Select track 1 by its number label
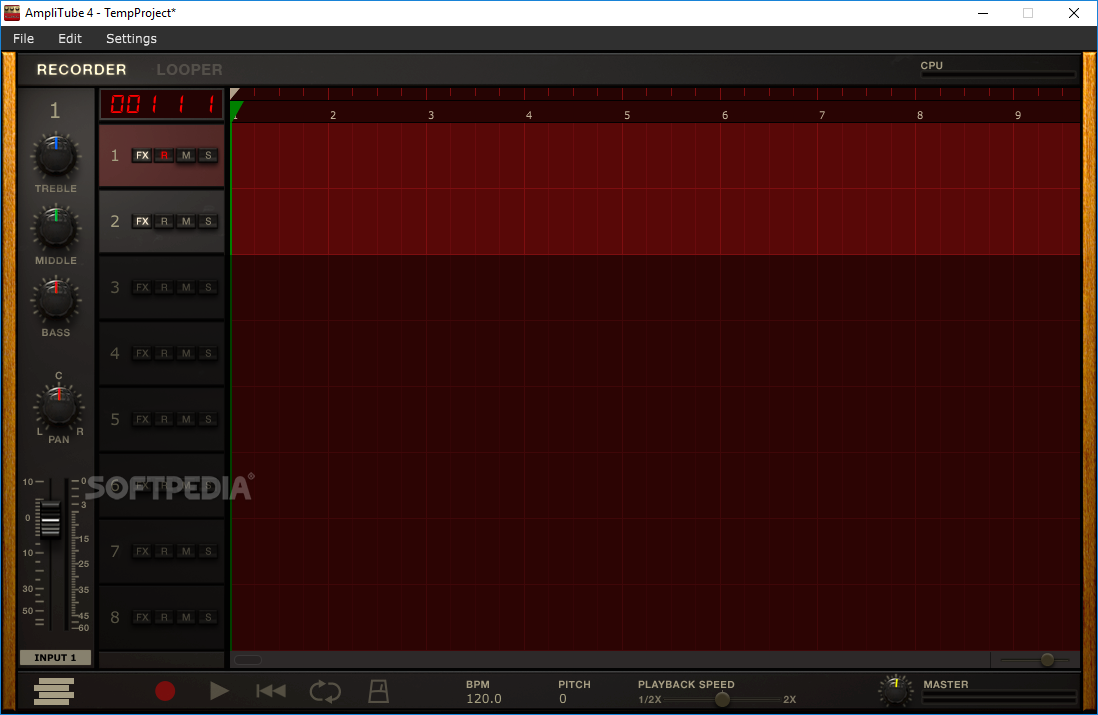 [x=115, y=155]
